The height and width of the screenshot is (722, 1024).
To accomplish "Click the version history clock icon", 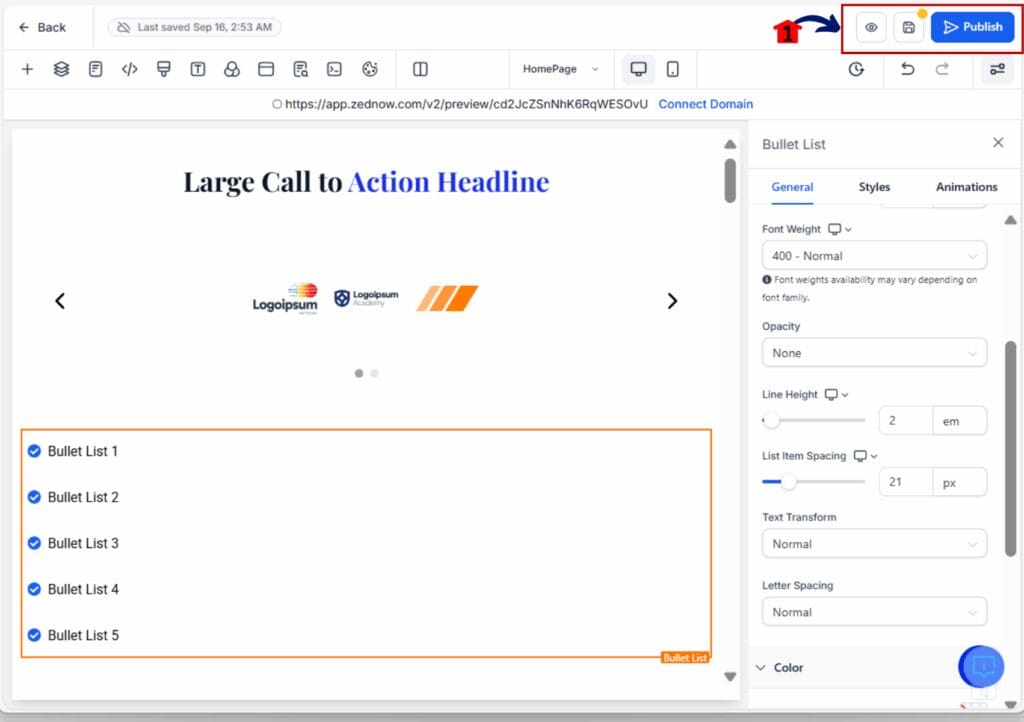I will coord(856,69).
